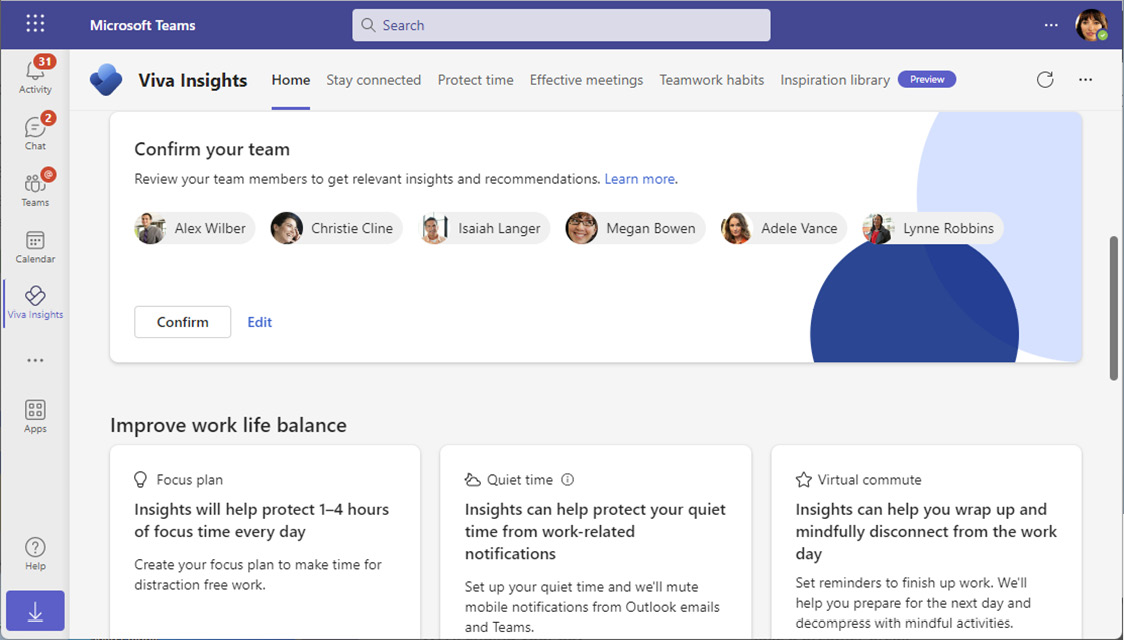Open the profile avatar menu
1124x640 pixels.
pos(1091,25)
